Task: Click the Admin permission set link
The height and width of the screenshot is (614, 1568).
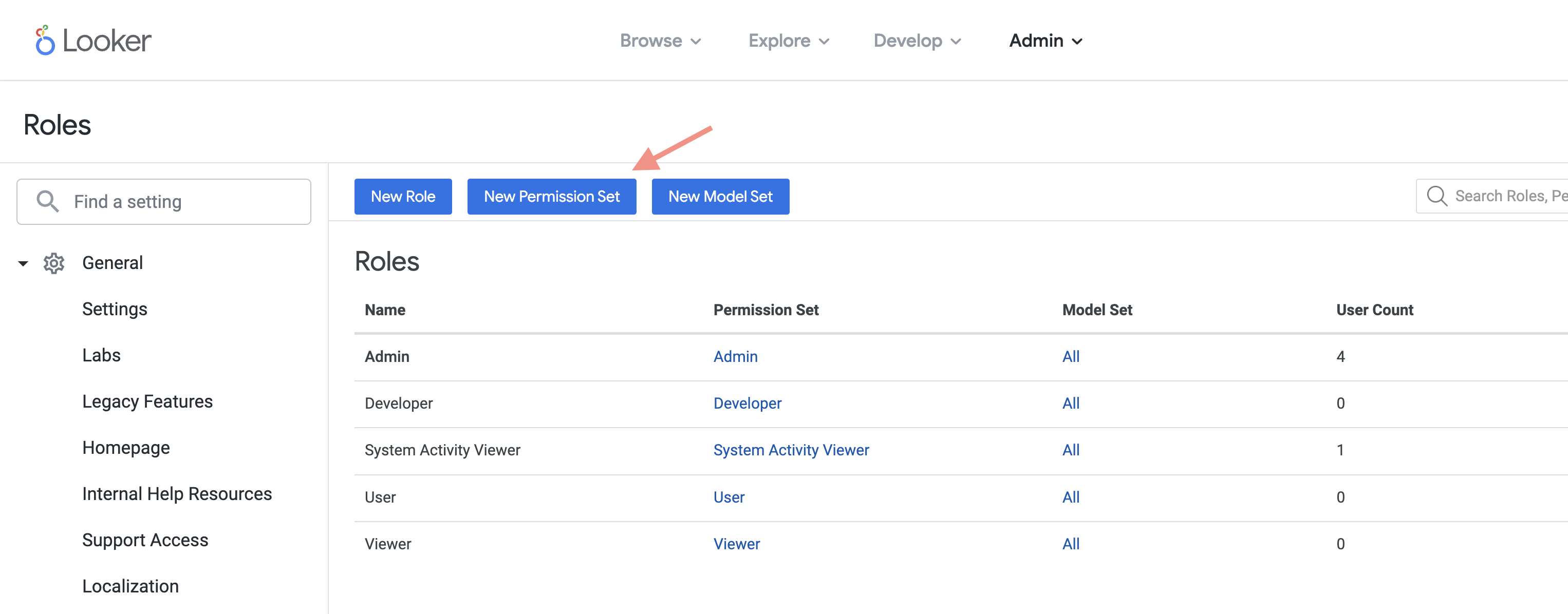Action: [735, 356]
